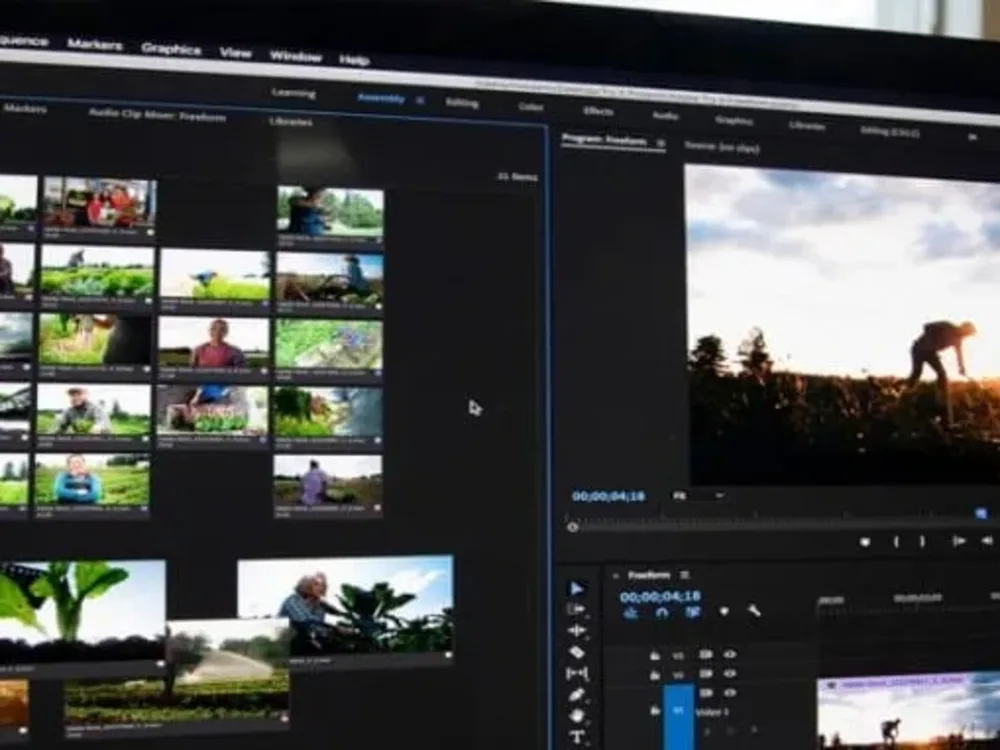Screen dimensions: 1000x750
Task: Toggle V1 track sync lock
Action: (x=705, y=693)
